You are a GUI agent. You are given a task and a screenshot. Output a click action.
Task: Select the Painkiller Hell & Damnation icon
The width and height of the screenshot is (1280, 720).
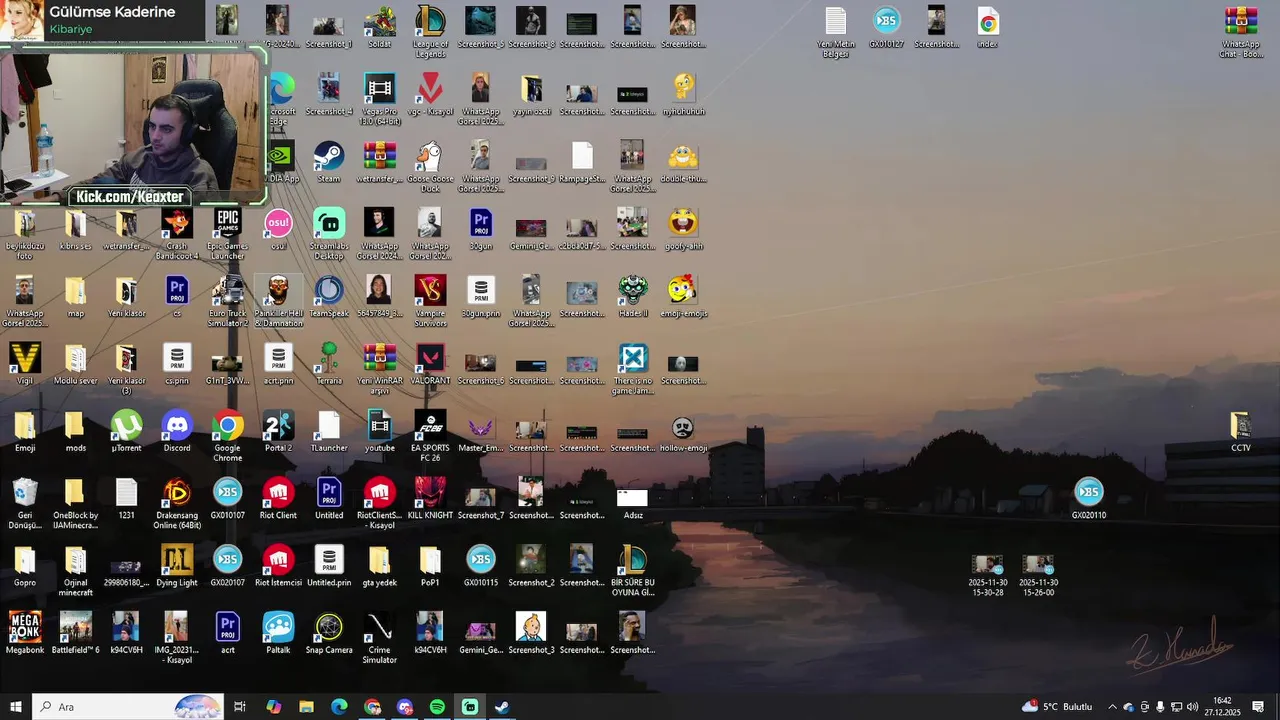(x=278, y=301)
